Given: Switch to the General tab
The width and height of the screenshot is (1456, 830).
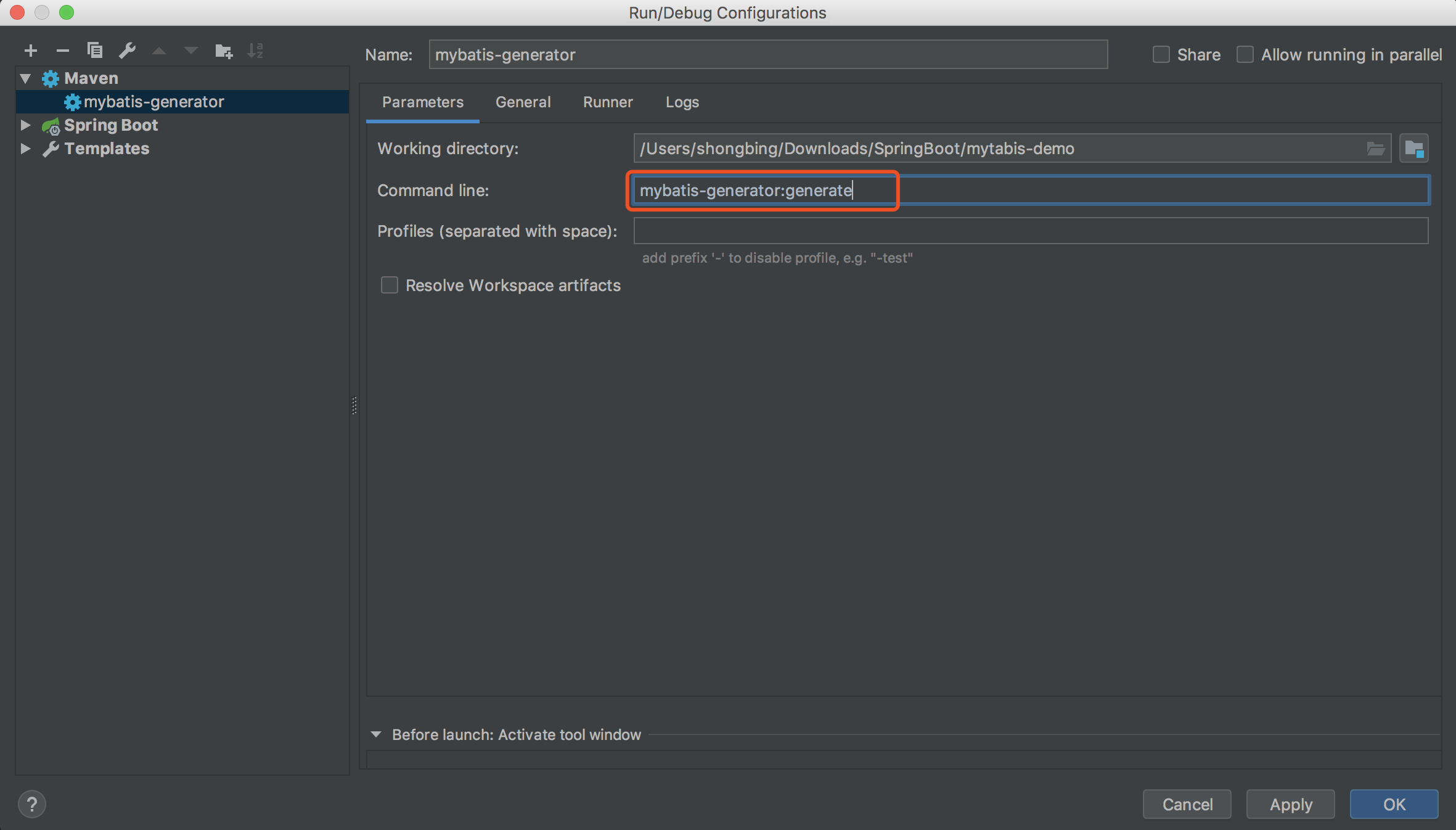Looking at the screenshot, I should (x=523, y=102).
